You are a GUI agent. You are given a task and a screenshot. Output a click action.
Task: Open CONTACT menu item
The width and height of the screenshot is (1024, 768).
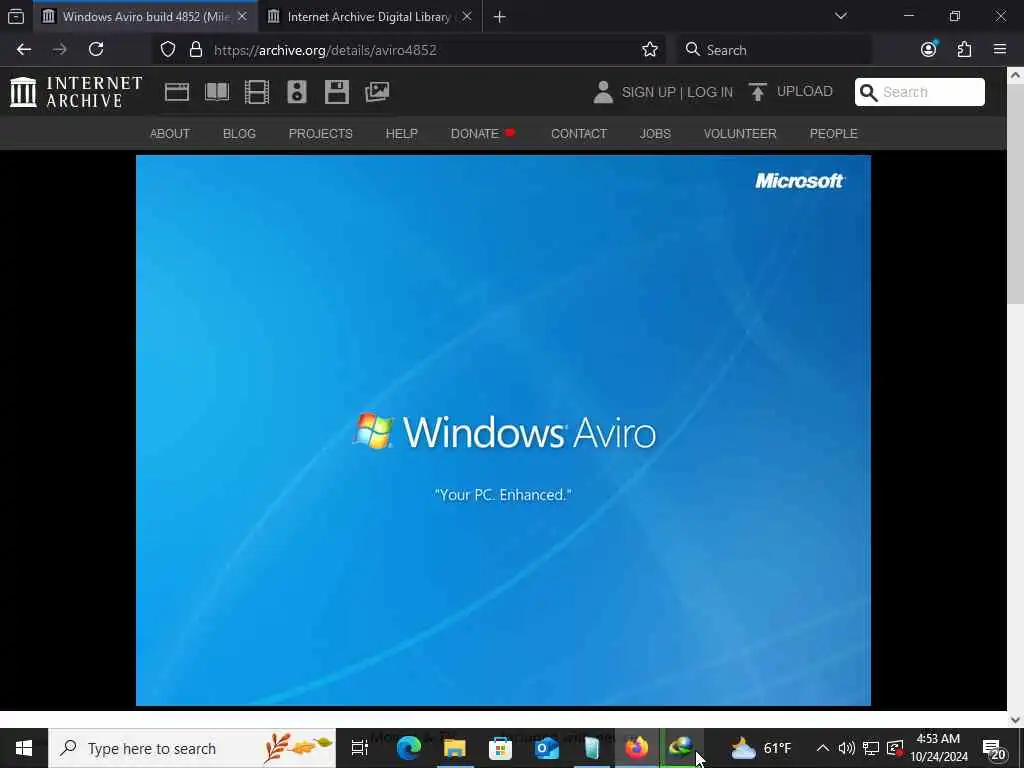click(579, 134)
